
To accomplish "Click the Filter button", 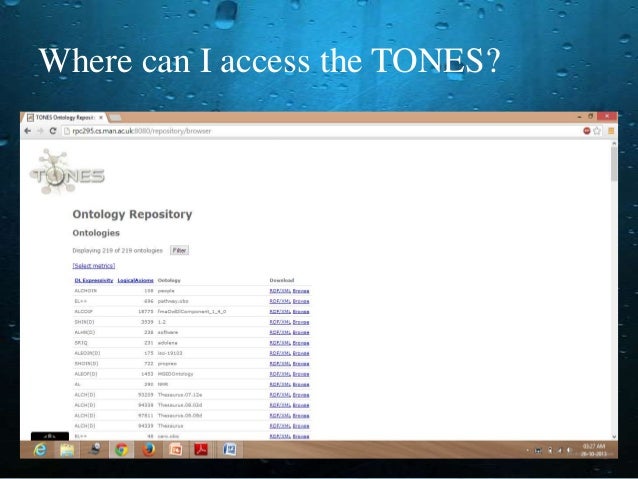I will click(x=179, y=250).
